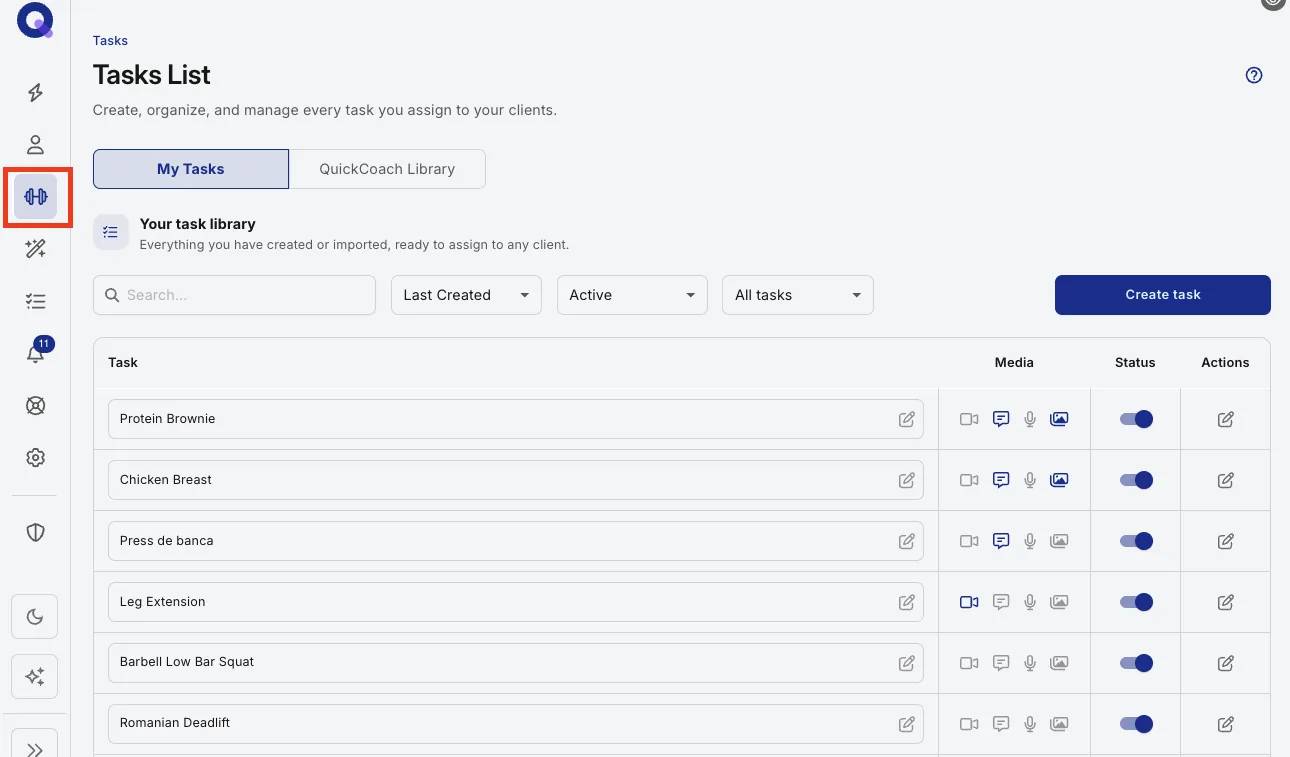Edit action icon for Press de banca row
This screenshot has width=1290, height=757.
coord(1225,541)
